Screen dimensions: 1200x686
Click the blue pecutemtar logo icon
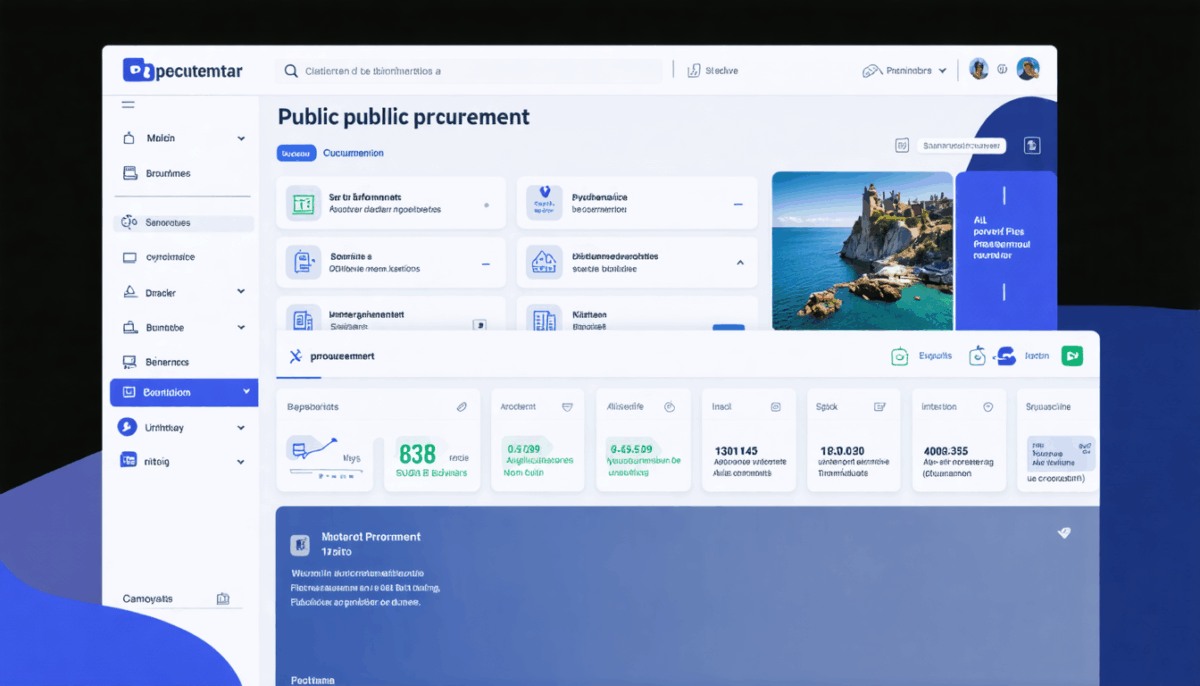(139, 70)
